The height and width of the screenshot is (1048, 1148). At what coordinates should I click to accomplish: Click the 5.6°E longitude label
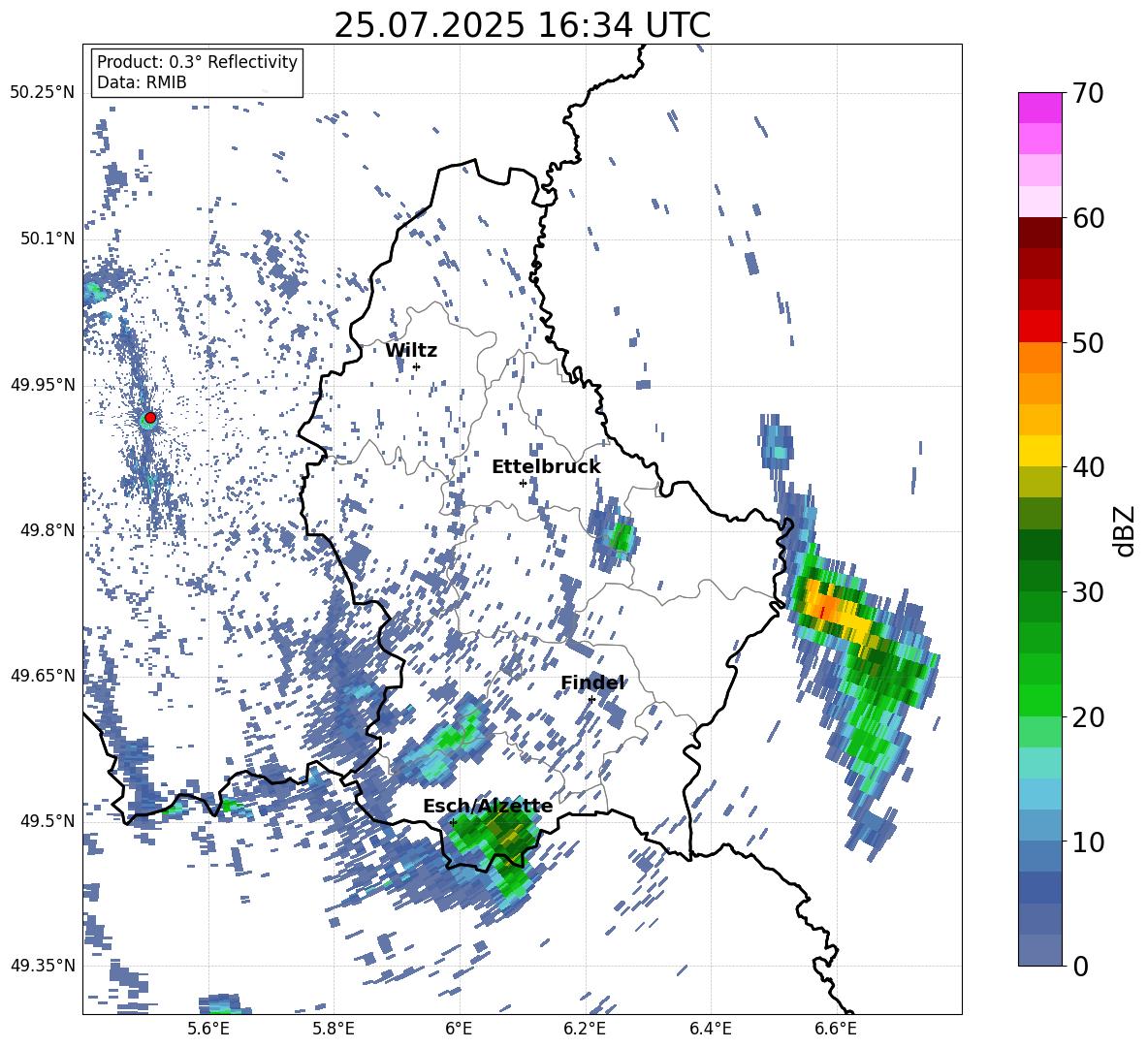[207, 1029]
